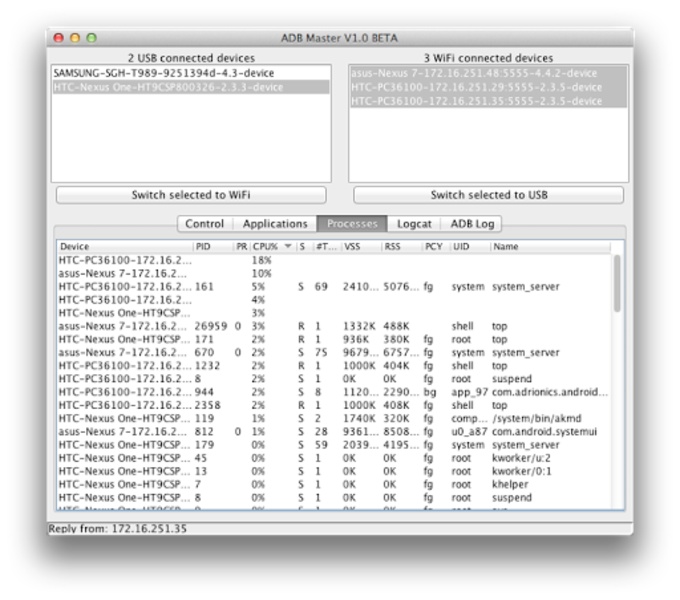680x600 pixels.
Task: Toggle CPU% sort direction arrow
Action: 288,246
